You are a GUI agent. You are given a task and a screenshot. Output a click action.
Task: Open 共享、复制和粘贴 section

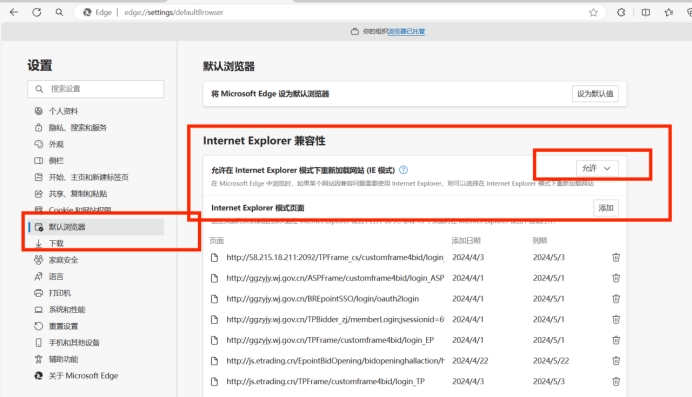pos(78,194)
